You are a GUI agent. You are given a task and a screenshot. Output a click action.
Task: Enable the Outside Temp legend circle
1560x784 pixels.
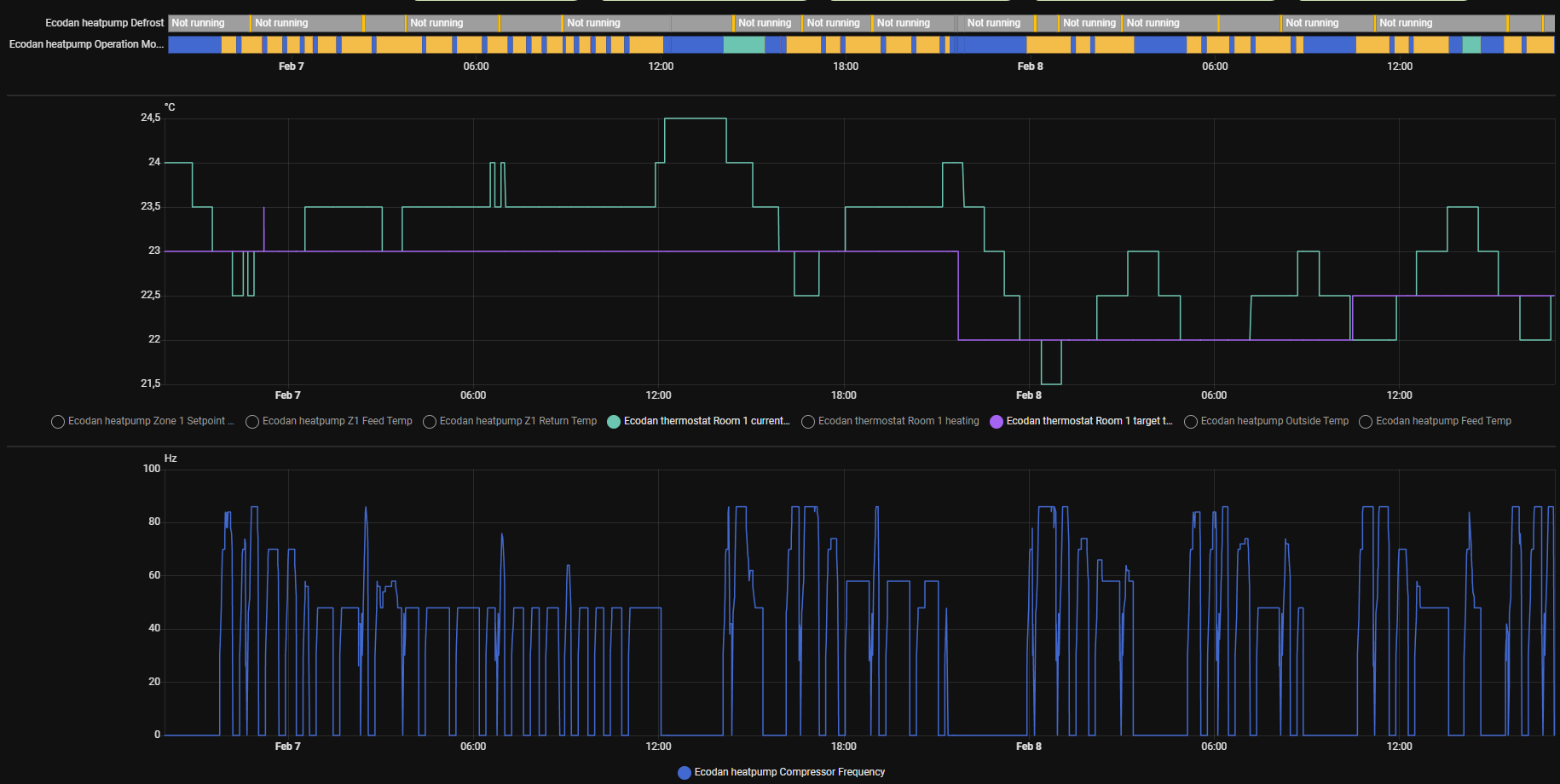[1191, 422]
